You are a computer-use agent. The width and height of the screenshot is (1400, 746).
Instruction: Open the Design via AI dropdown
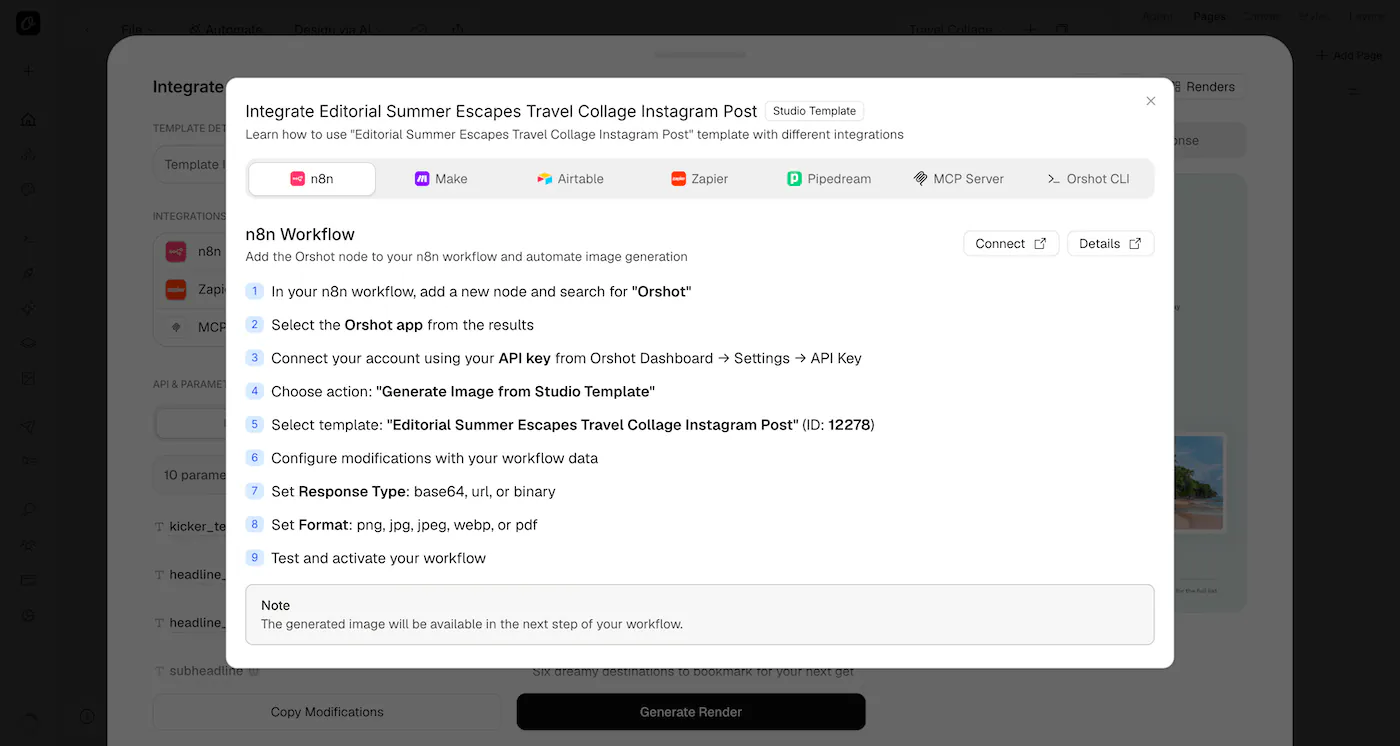click(337, 29)
